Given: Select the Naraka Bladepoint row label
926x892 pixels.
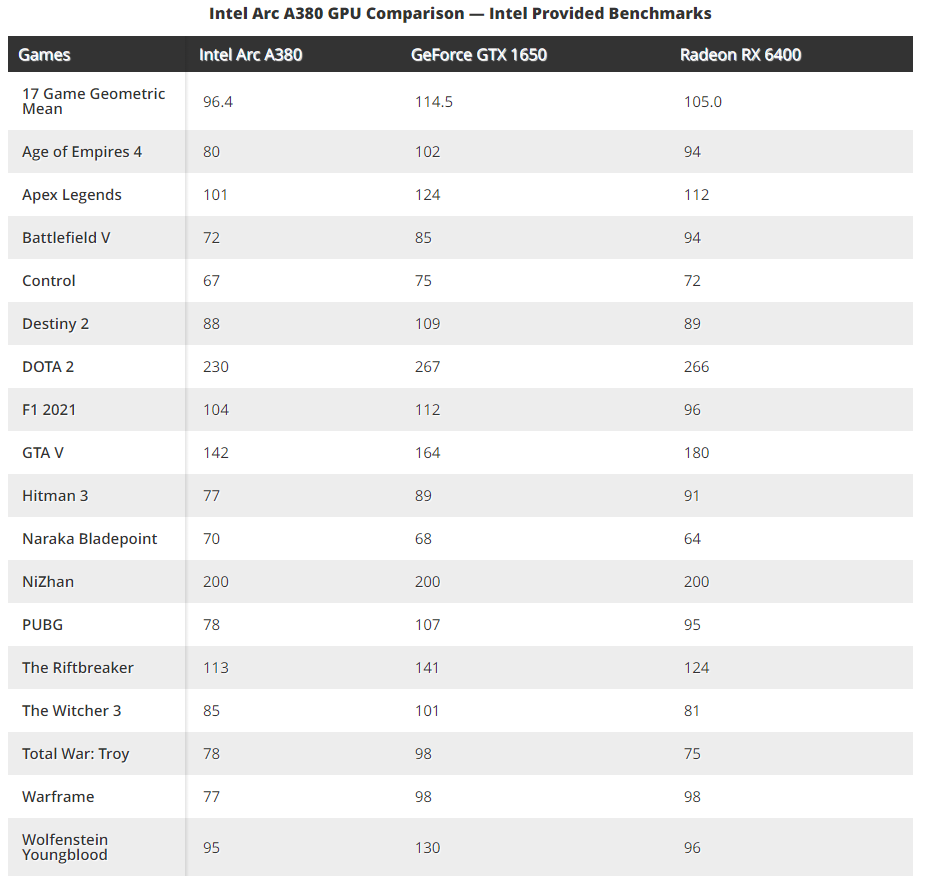Looking at the screenshot, I should (90, 539).
